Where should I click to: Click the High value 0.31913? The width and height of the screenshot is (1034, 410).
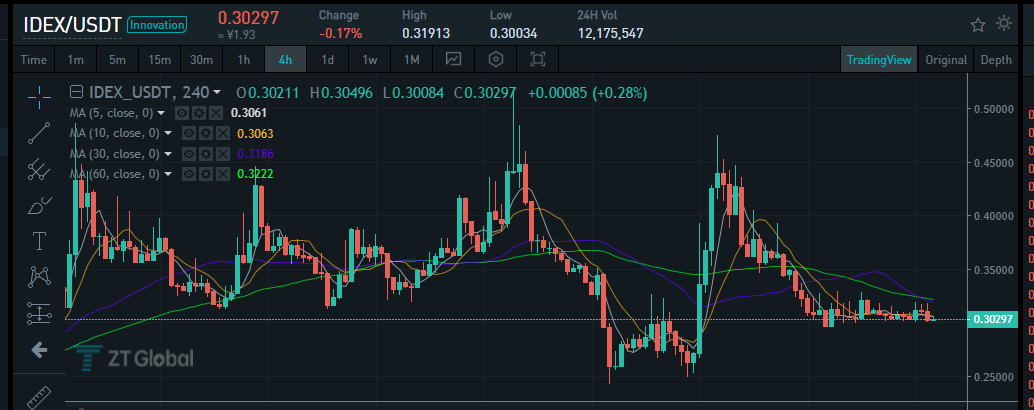point(427,33)
